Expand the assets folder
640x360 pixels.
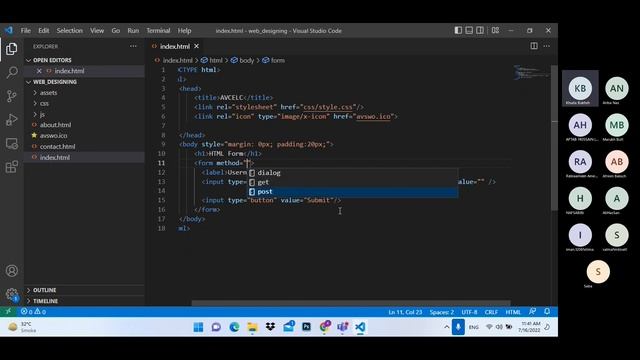click(x=84, y=93)
